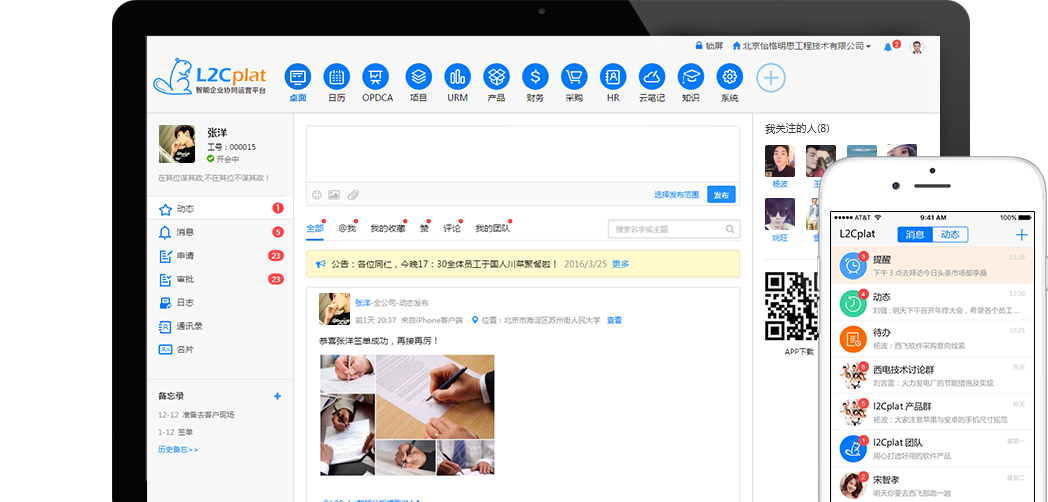Switch to the 我的团队 tab
Viewport: 1048px width, 502px height.
coord(493,228)
